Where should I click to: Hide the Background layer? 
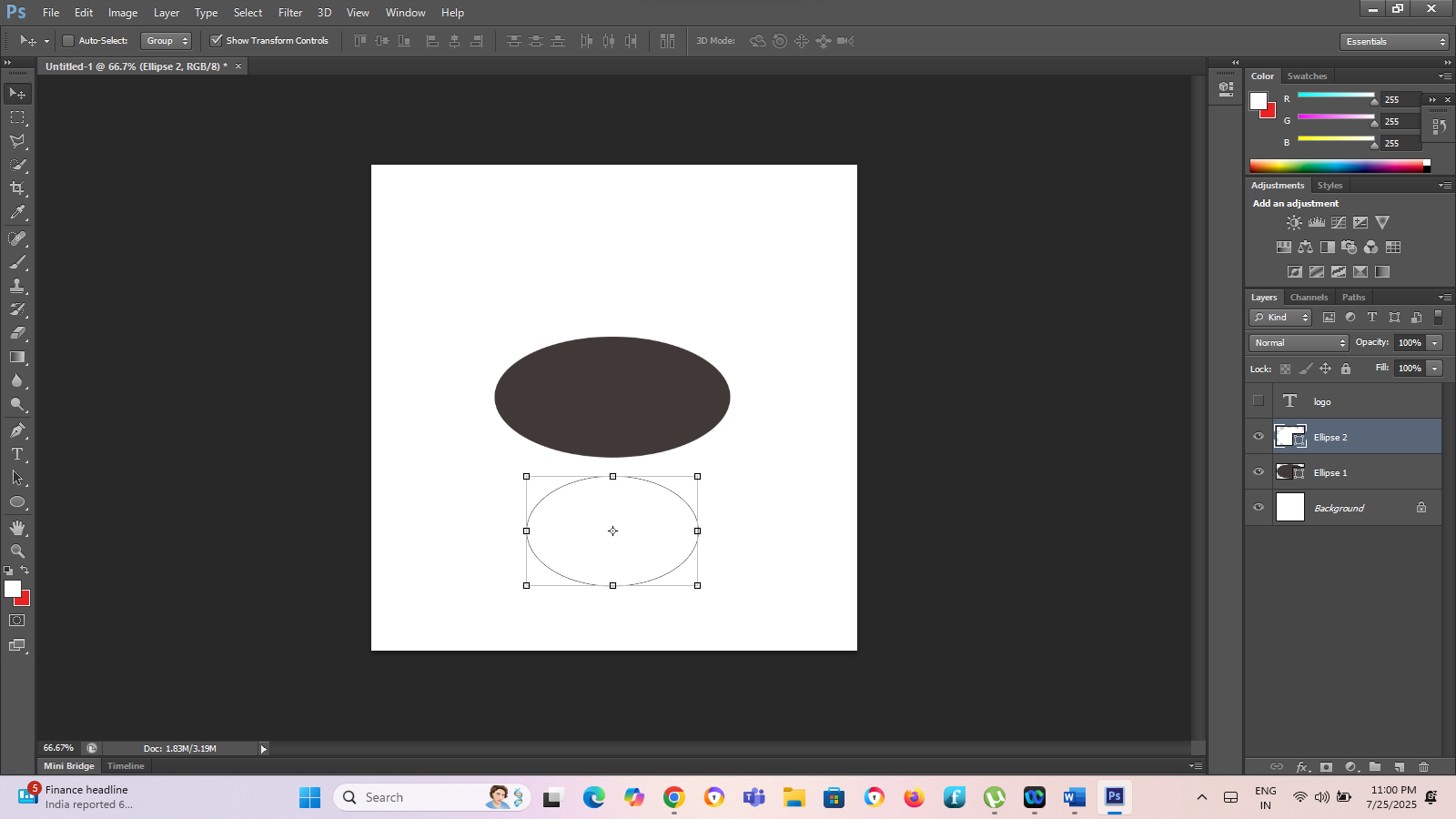1259,508
